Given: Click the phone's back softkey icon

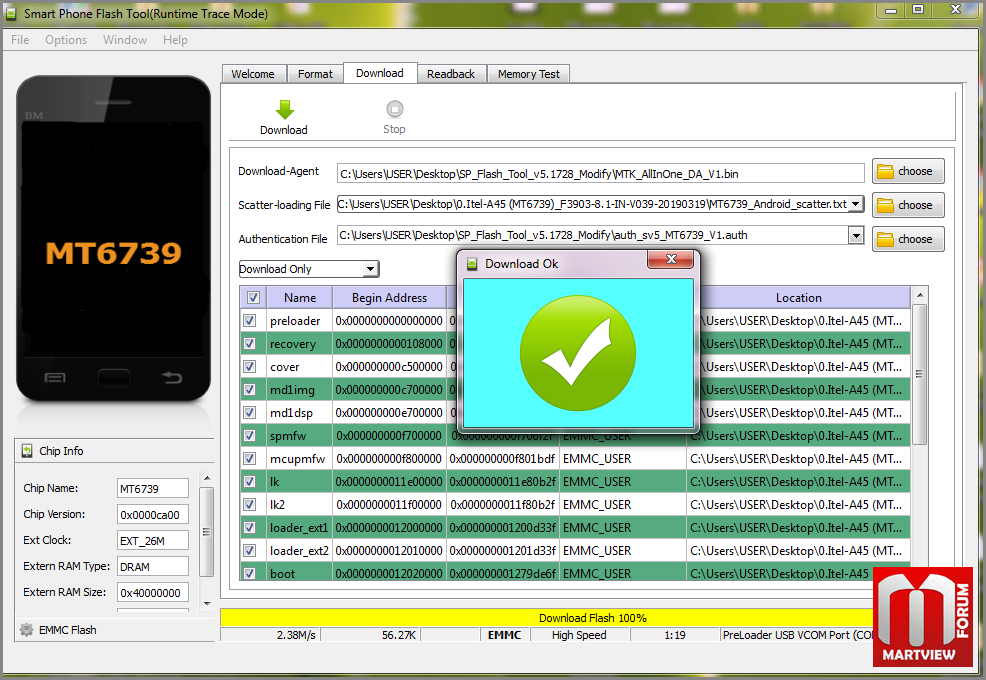Looking at the screenshot, I should point(172,377).
